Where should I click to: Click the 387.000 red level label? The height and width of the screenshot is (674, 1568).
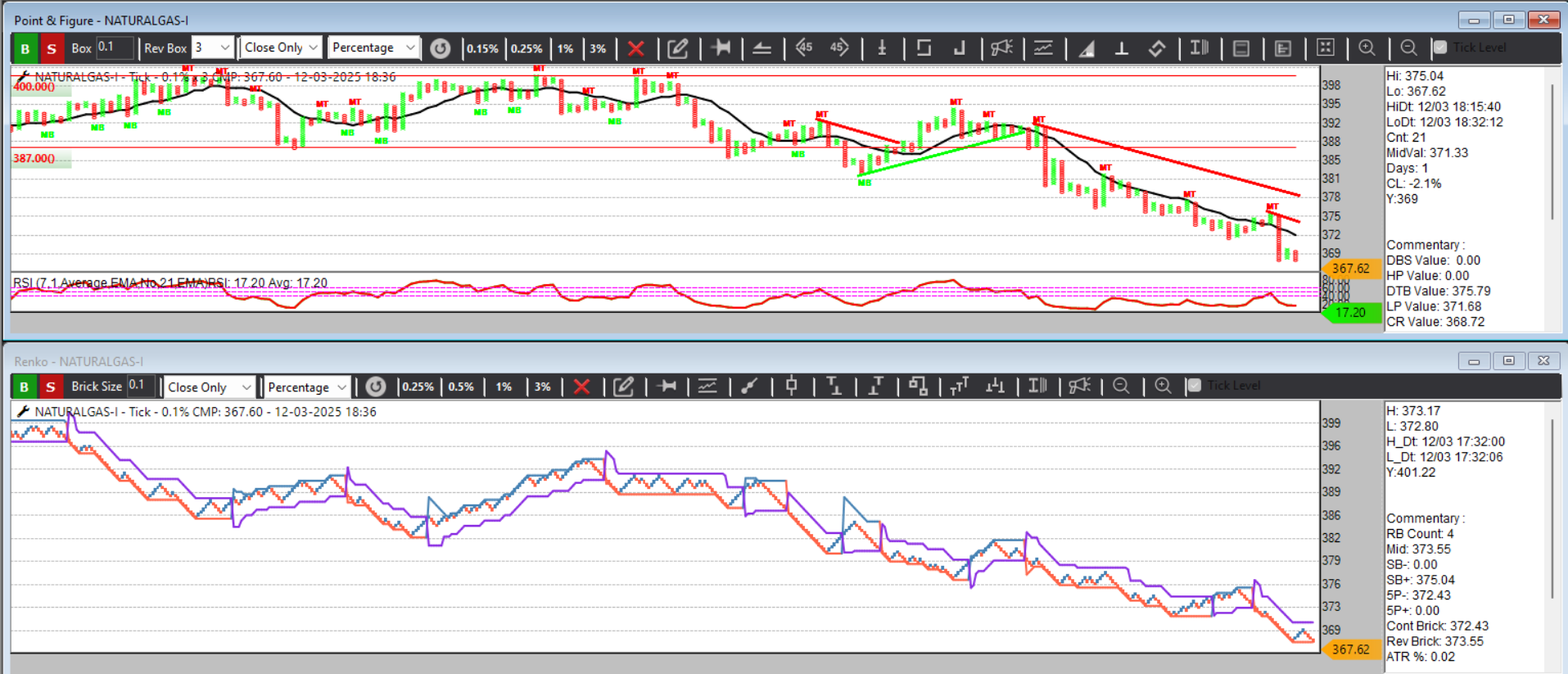(x=34, y=159)
